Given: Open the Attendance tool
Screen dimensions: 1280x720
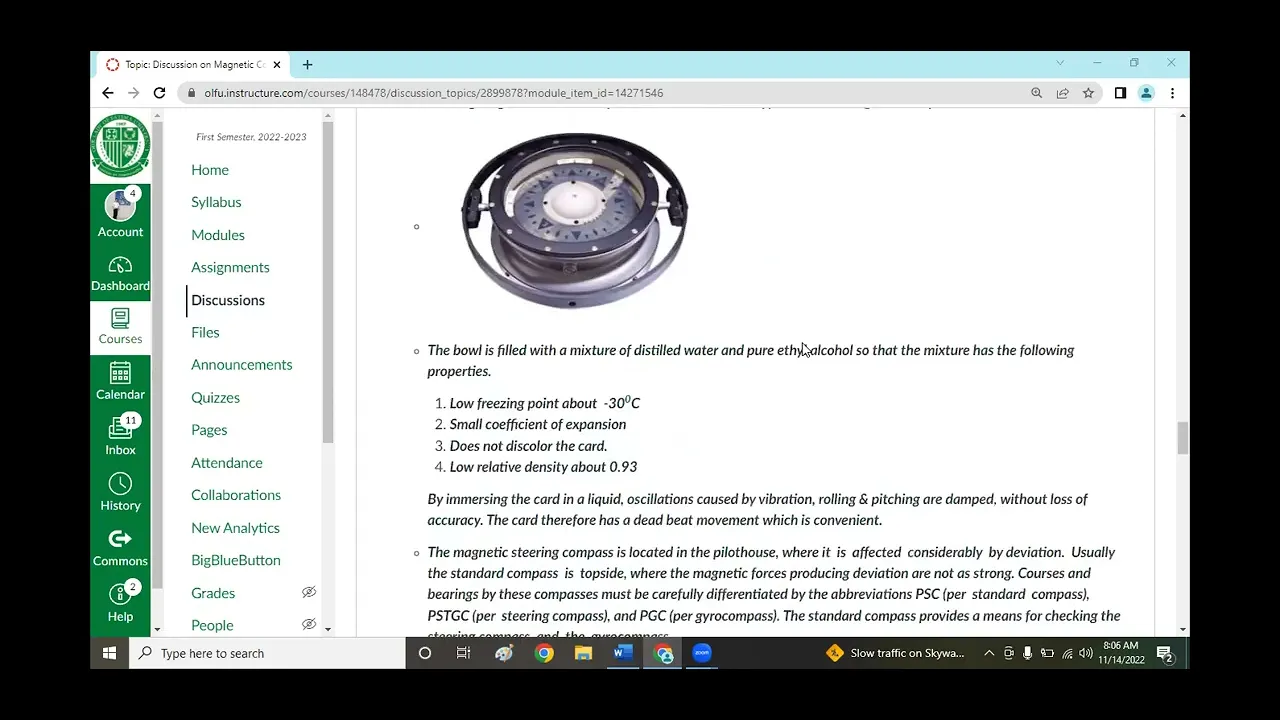Looking at the screenshot, I should 227,463.
